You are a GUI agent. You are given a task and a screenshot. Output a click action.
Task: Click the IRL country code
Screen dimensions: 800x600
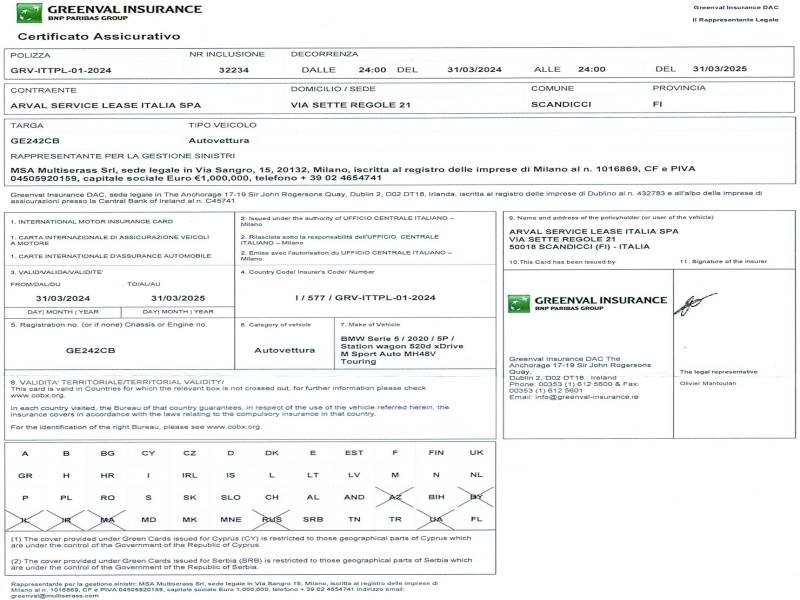tap(189, 476)
